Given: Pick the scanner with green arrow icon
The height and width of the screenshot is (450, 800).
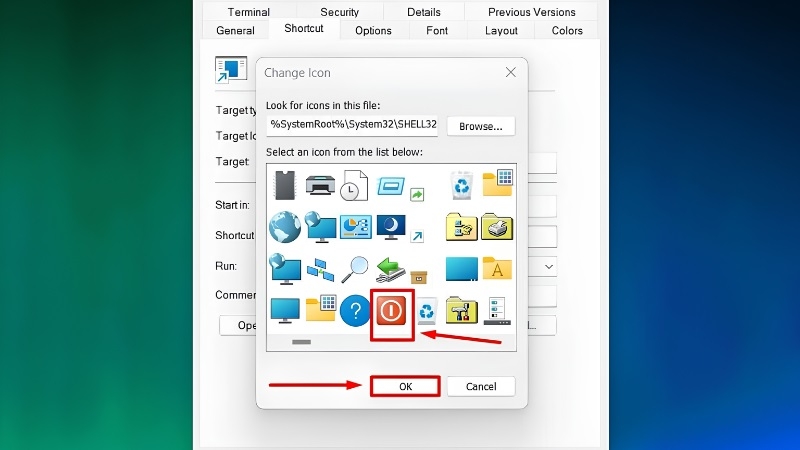Looking at the screenshot, I should coord(390,269).
